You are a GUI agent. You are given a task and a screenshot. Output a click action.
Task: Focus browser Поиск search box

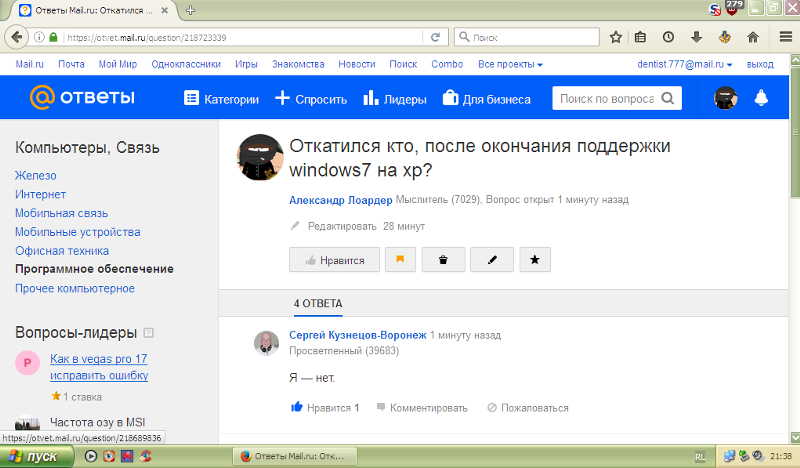pyautogui.click(x=527, y=37)
